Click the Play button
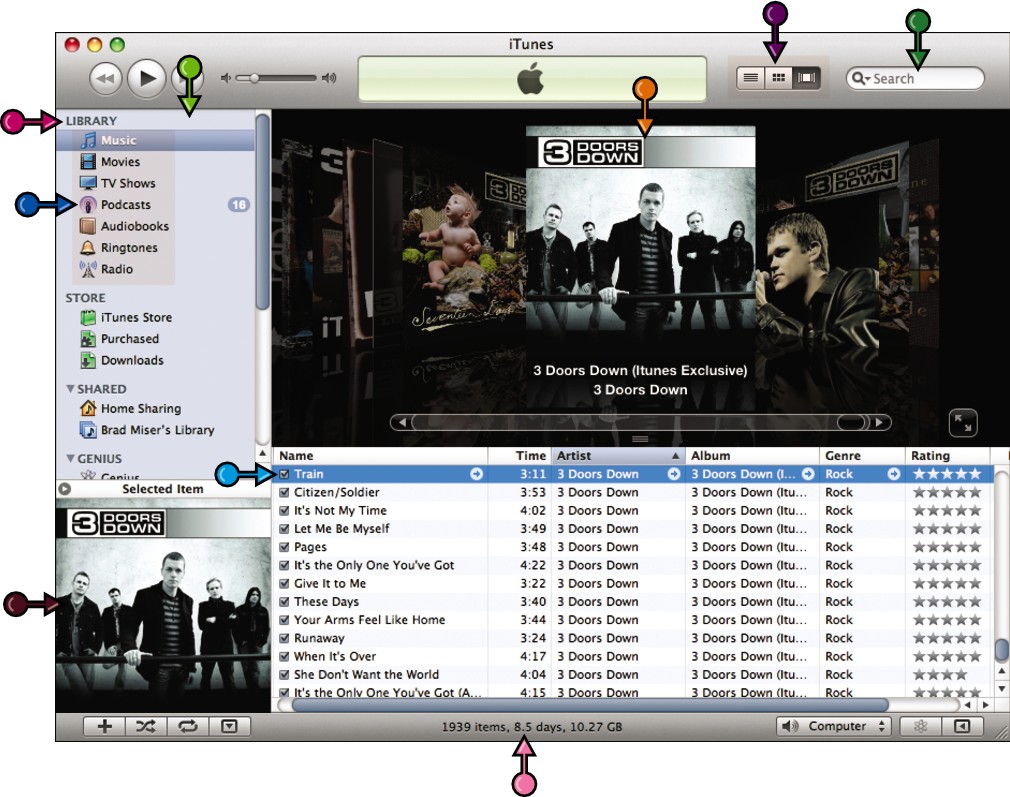 click(146, 79)
